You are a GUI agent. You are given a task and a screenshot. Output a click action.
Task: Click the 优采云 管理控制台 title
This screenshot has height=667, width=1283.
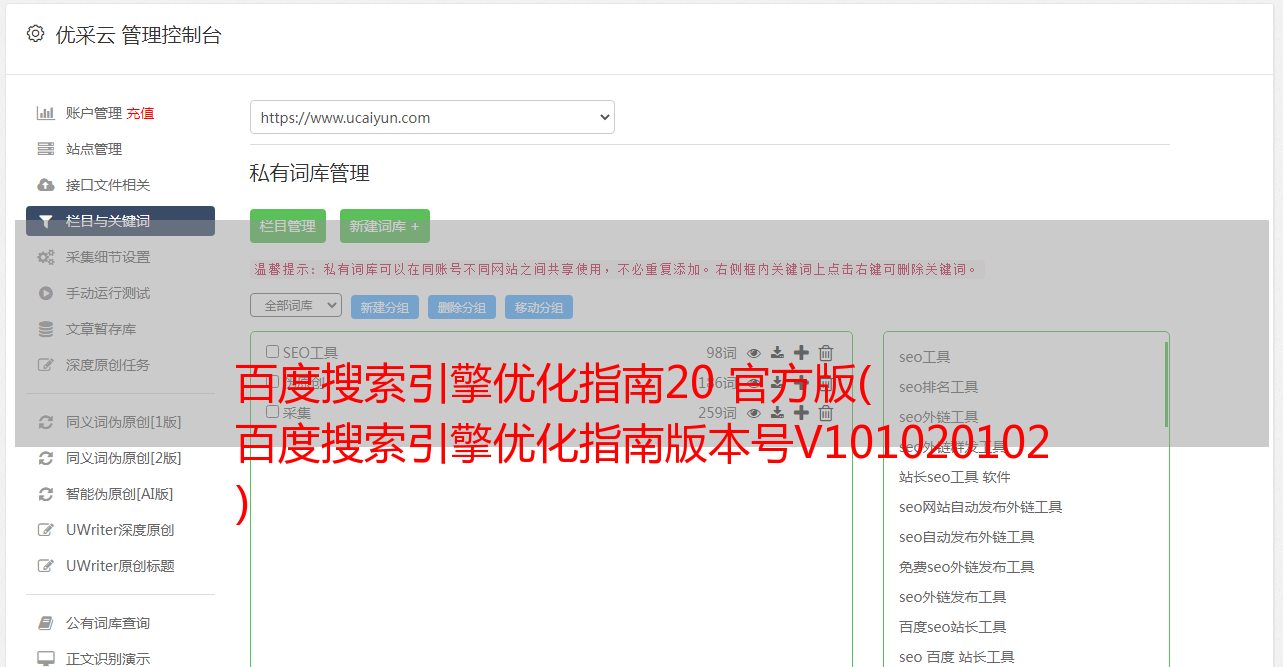click(138, 35)
